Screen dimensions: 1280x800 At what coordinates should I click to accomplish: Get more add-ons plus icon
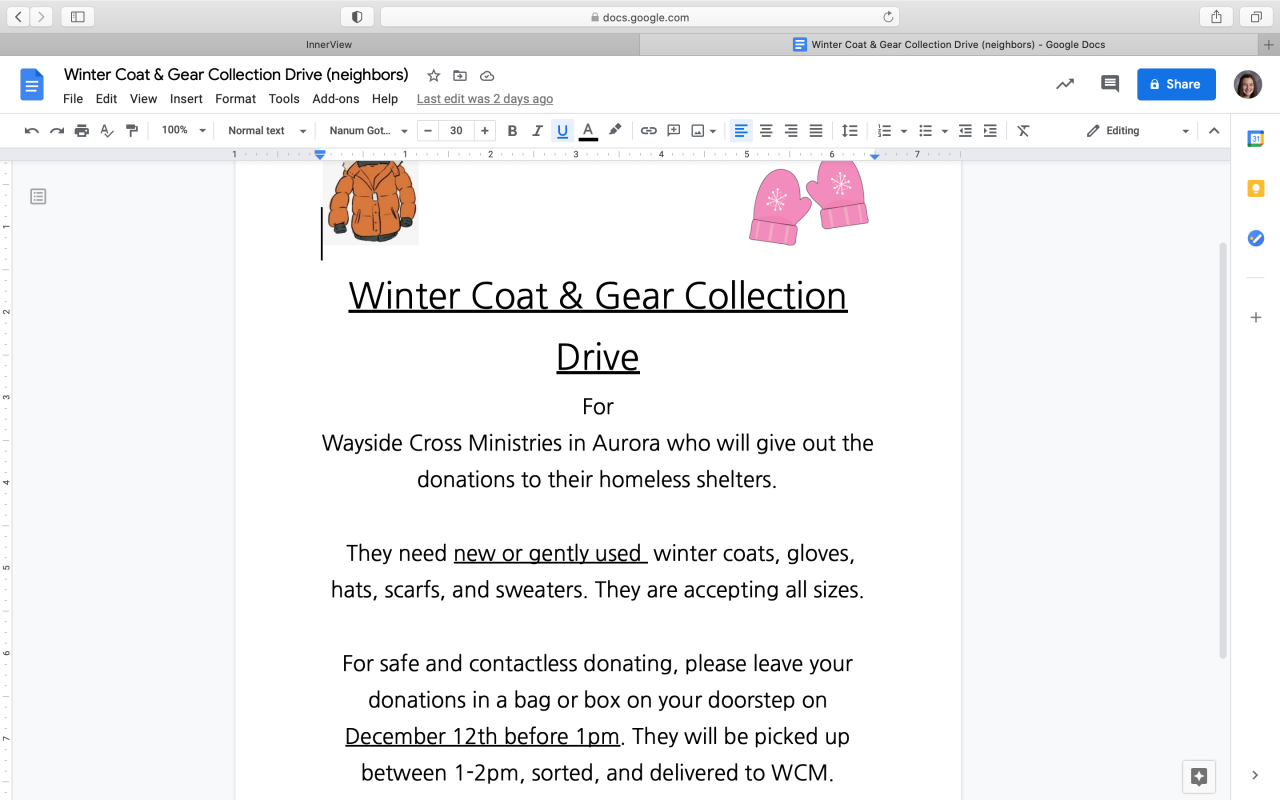(x=1255, y=317)
